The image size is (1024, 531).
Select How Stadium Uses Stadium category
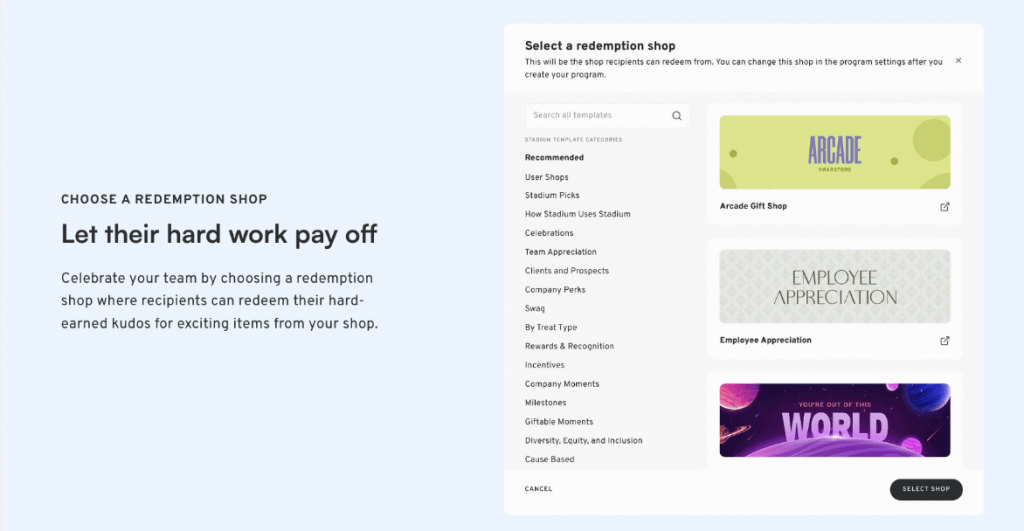pyautogui.click(x=578, y=214)
